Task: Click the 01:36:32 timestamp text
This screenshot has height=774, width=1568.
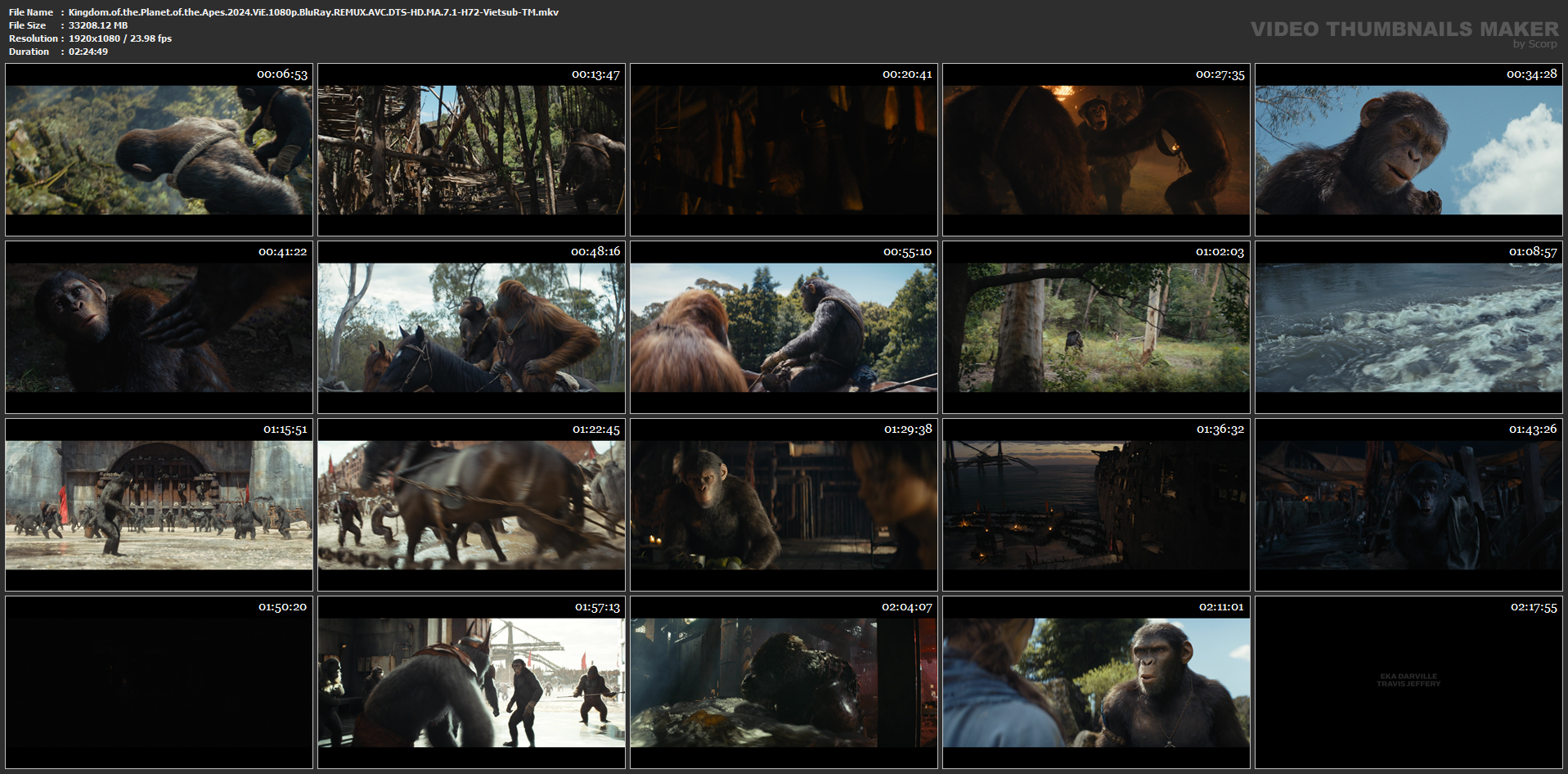Action: [1220, 430]
